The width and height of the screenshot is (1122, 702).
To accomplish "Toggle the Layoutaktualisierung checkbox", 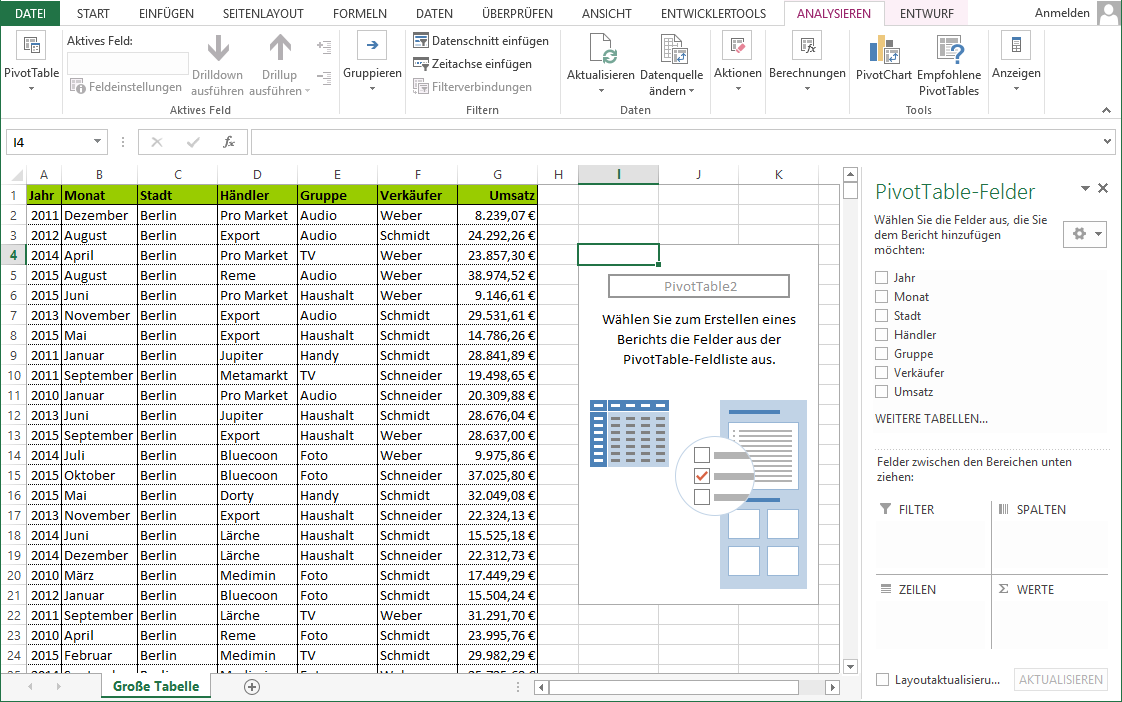I will [x=882, y=680].
